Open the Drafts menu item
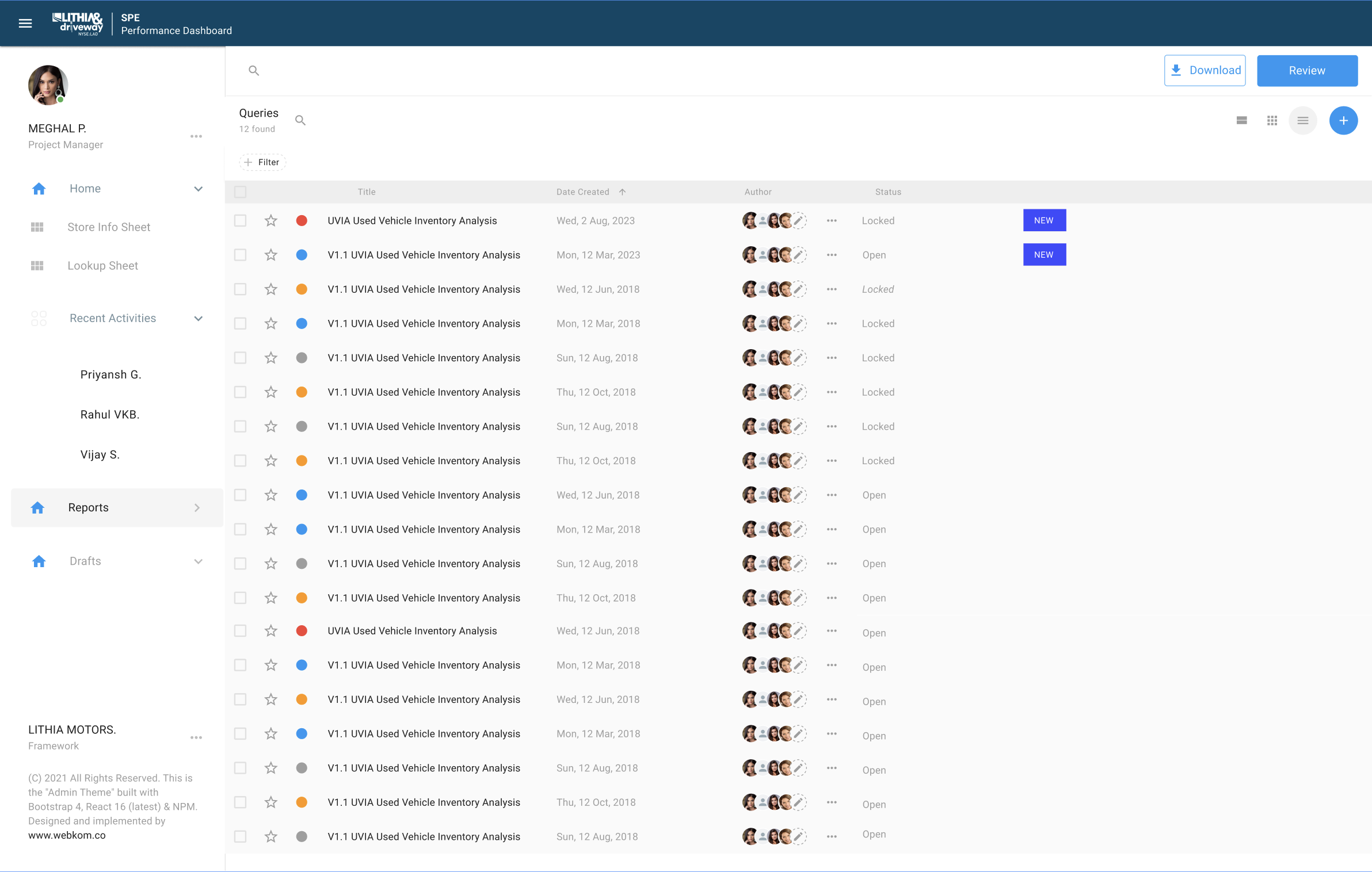Viewport: 1372px width, 872px height. click(x=85, y=561)
